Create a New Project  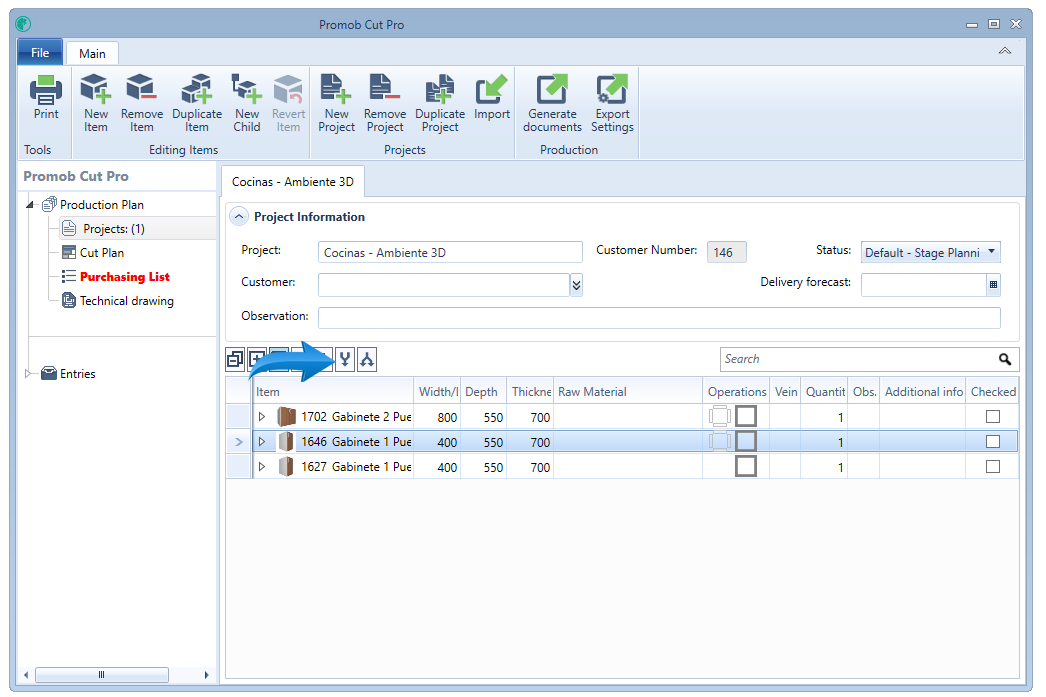point(336,103)
